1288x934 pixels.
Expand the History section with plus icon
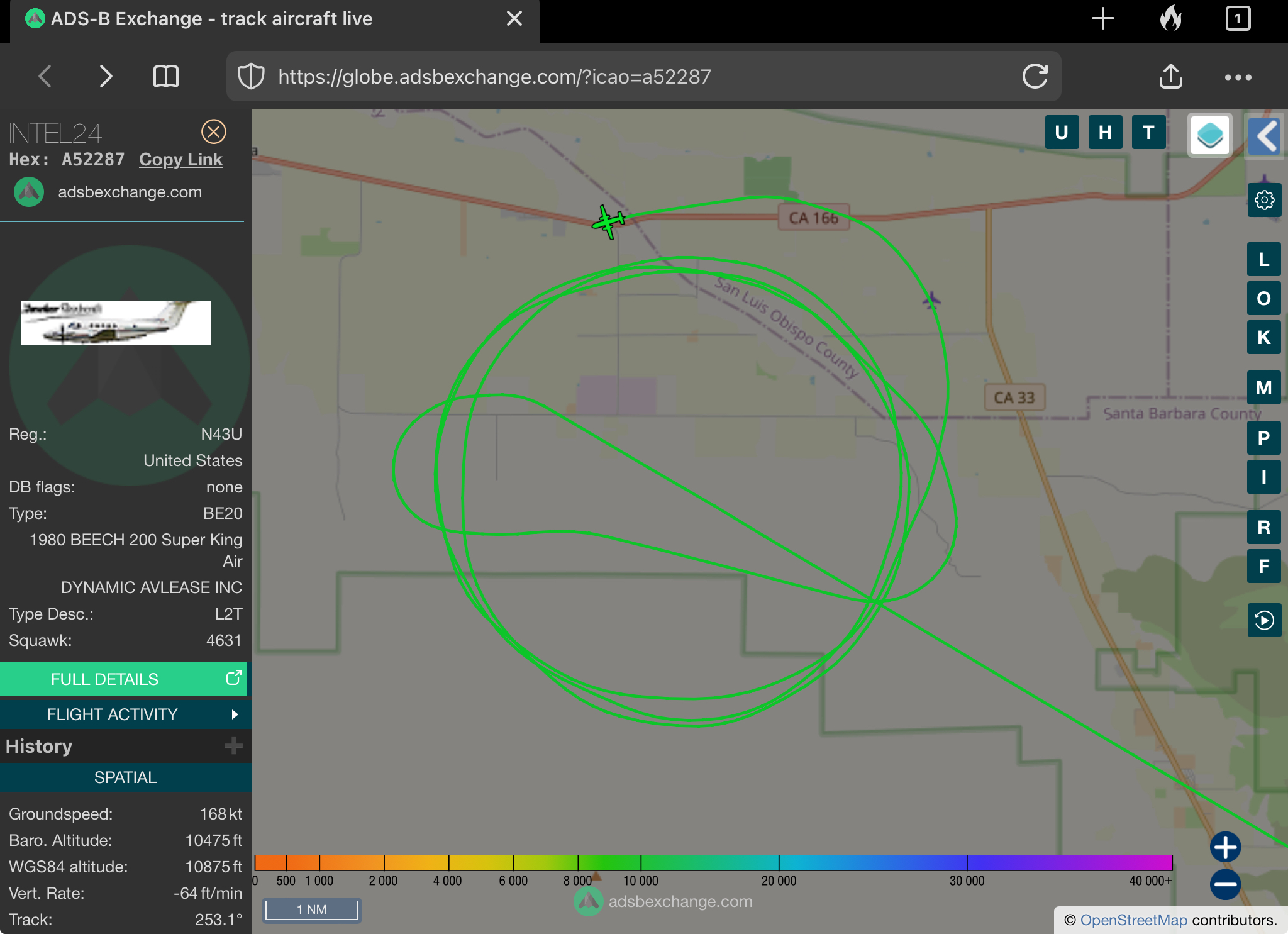[x=233, y=746]
